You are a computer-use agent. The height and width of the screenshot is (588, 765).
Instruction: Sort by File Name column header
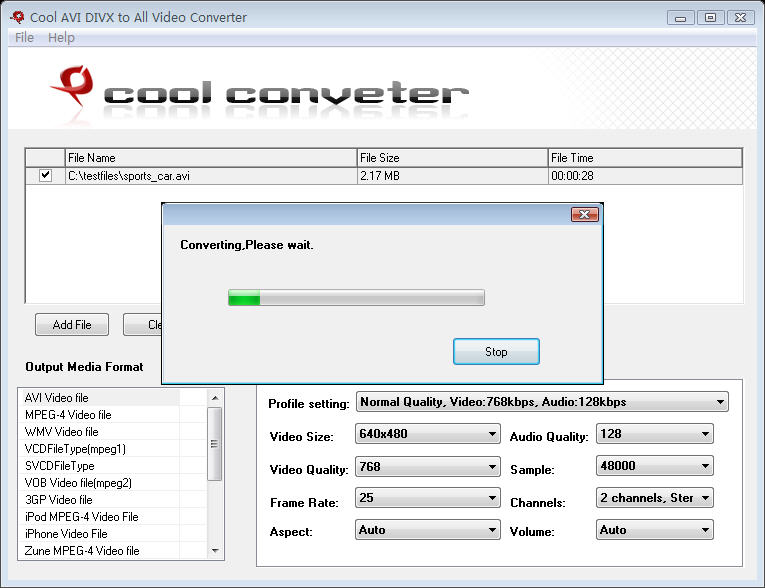[211, 158]
